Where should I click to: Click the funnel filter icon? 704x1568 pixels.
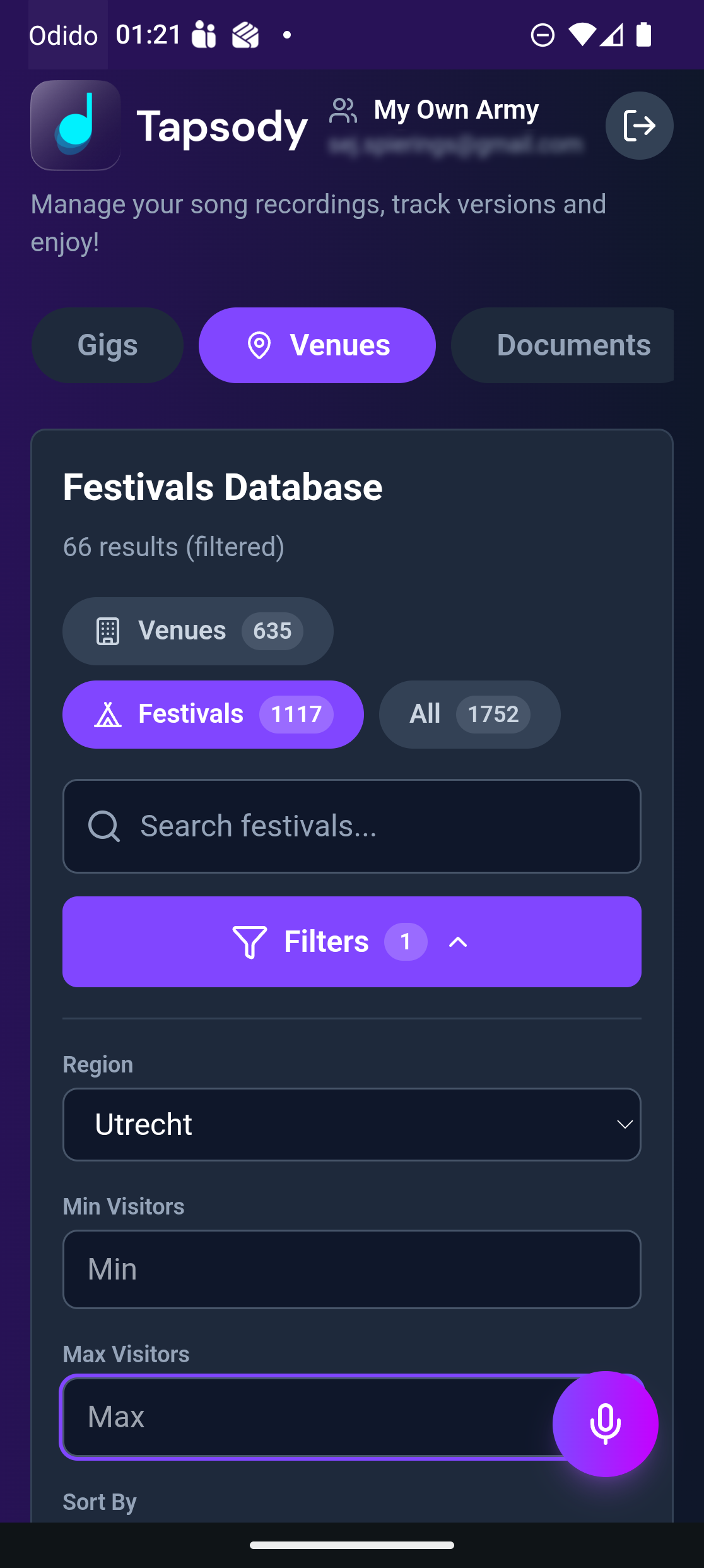[x=250, y=942]
